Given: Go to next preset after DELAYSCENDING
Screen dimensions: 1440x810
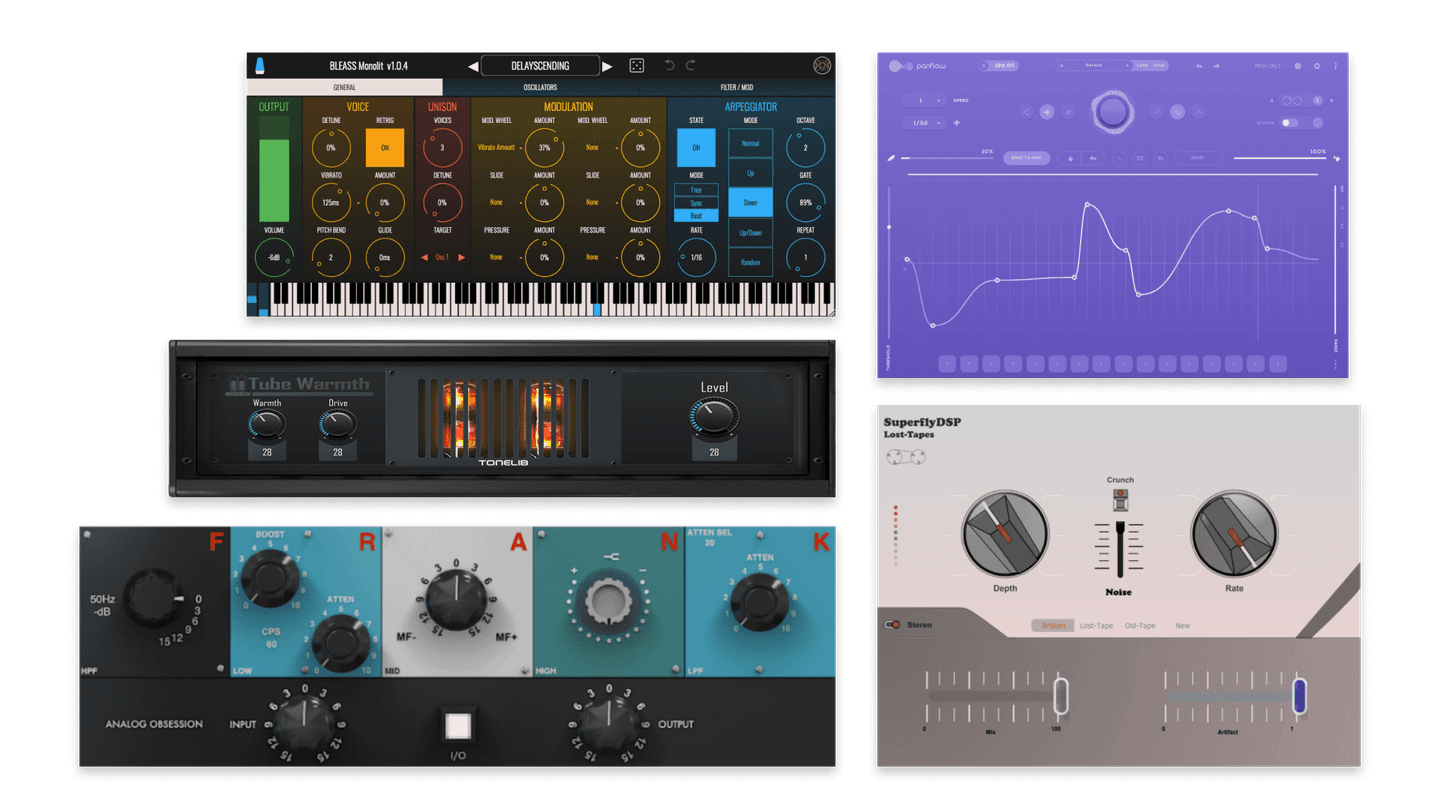Looking at the screenshot, I should [607, 67].
